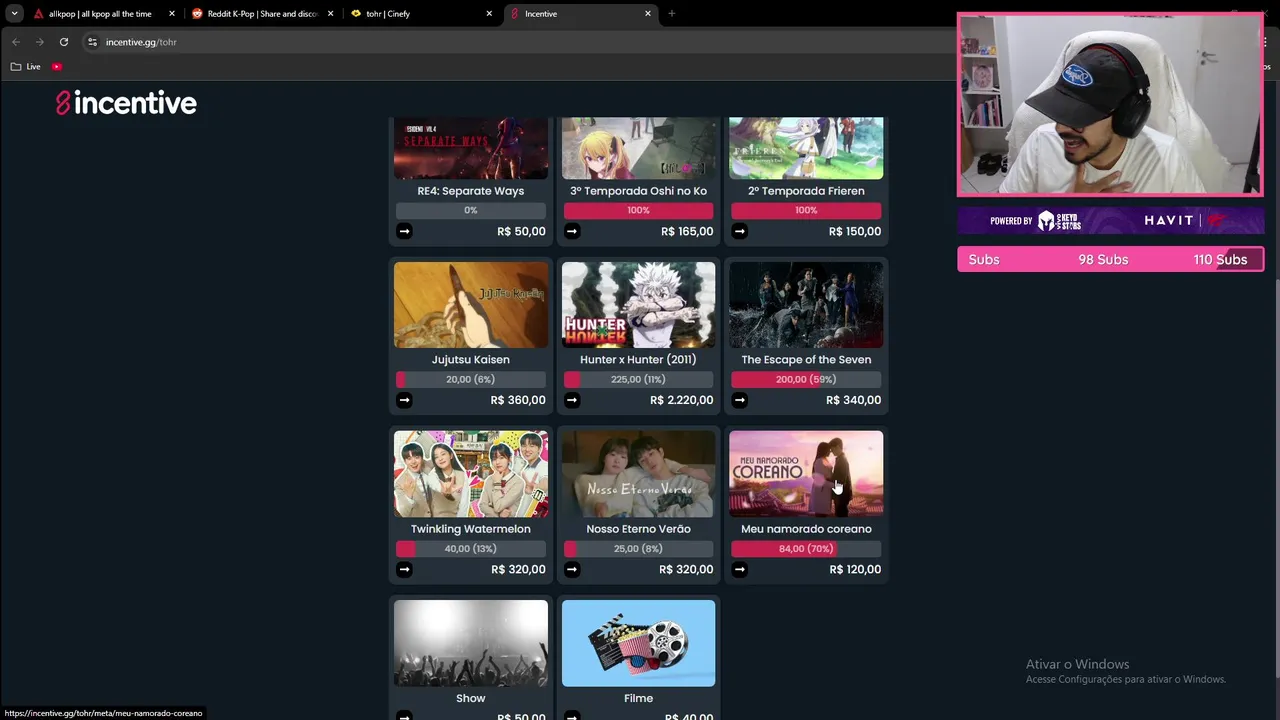The width and height of the screenshot is (1280, 720).
Task: Click arrow icon under 3º Temporada Oshi no Ko
Action: click(572, 231)
